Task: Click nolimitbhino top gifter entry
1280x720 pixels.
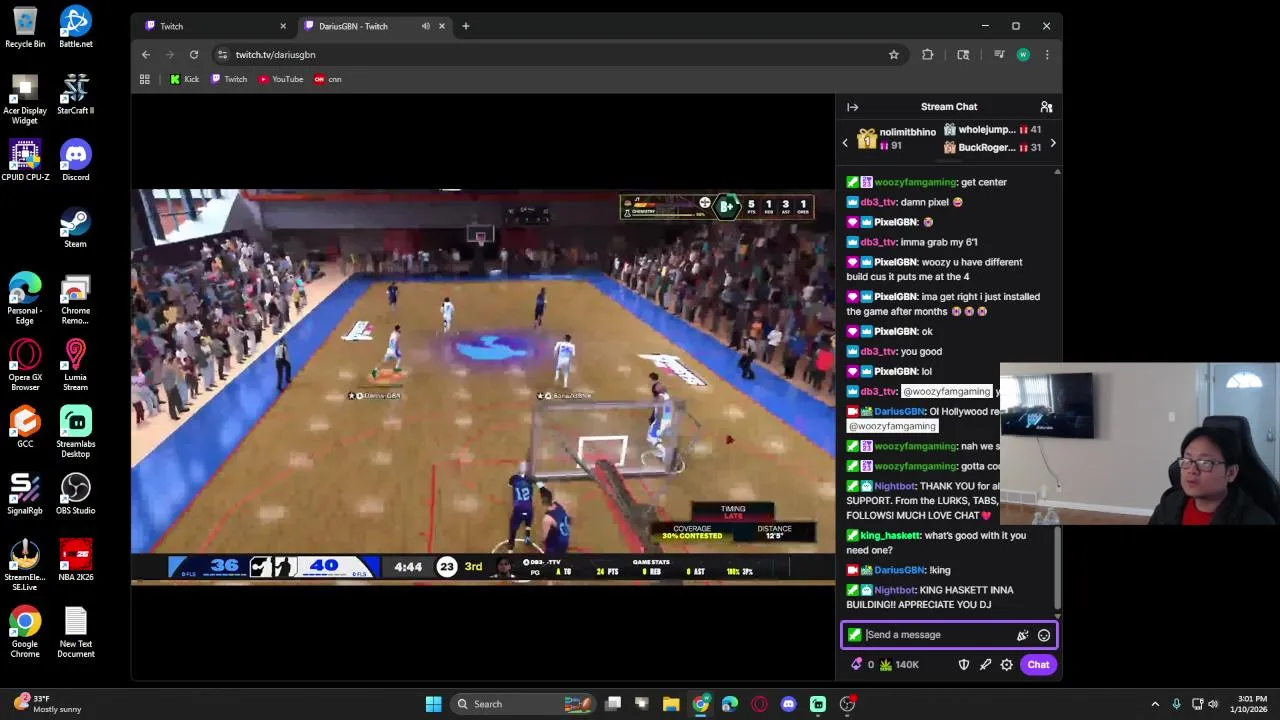Action: pos(897,139)
